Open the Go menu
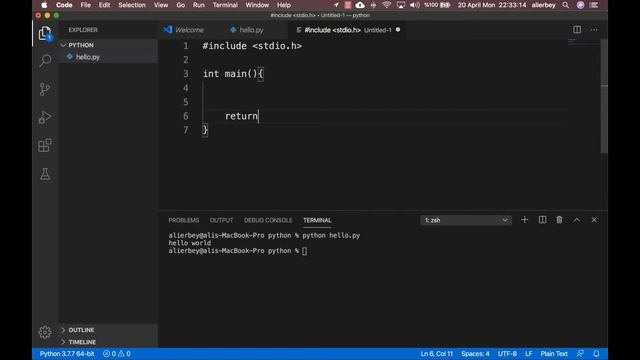The height and width of the screenshot is (360, 640). click(x=180, y=5)
